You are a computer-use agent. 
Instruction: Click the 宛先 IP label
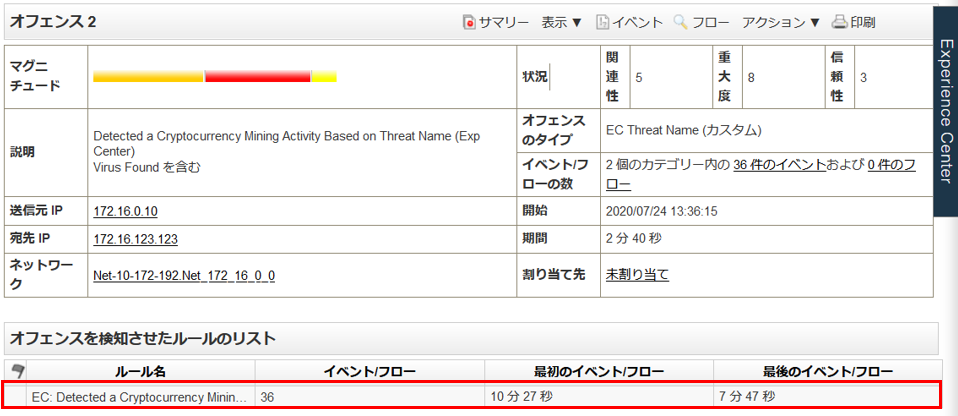tap(29, 238)
